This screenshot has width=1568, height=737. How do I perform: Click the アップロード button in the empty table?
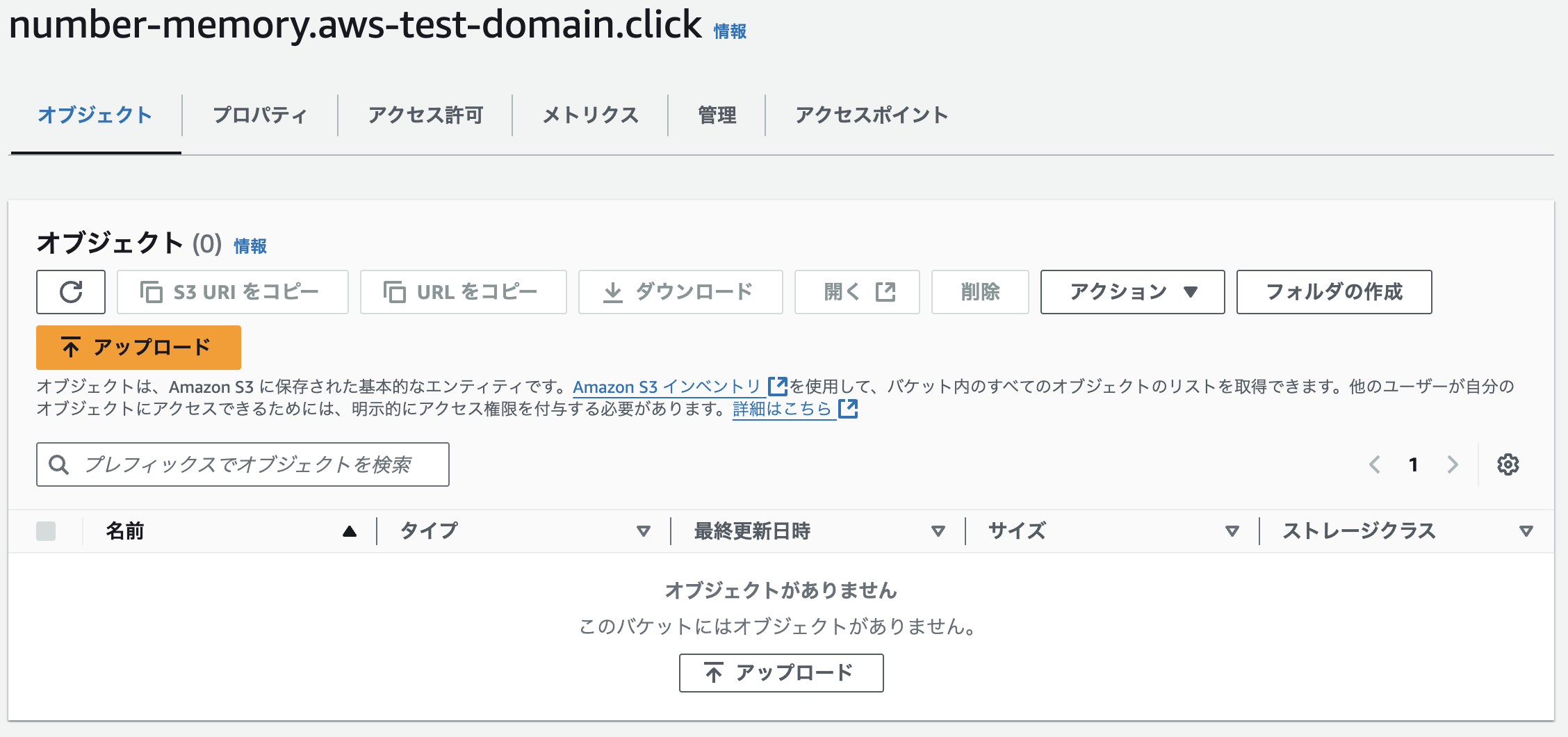pyautogui.click(x=781, y=673)
